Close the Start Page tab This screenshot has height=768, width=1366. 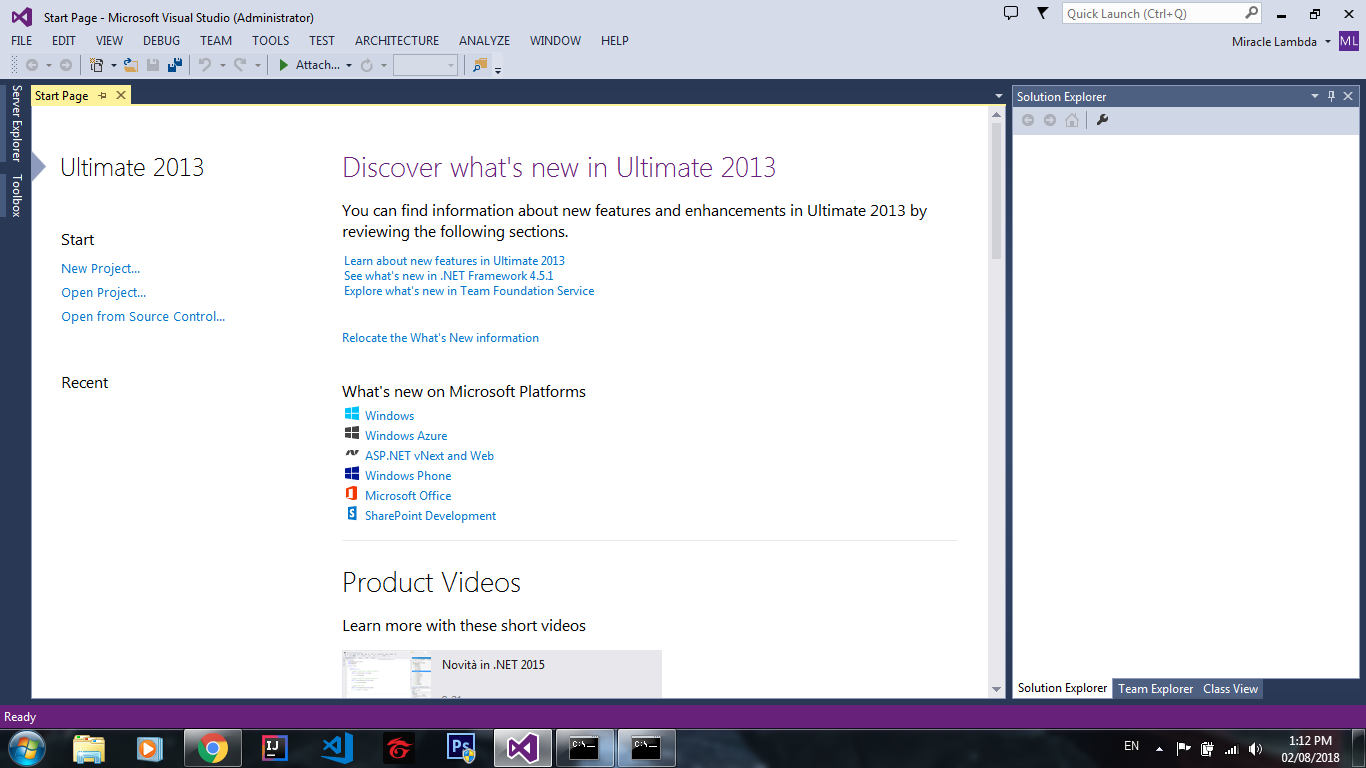pyautogui.click(x=121, y=95)
